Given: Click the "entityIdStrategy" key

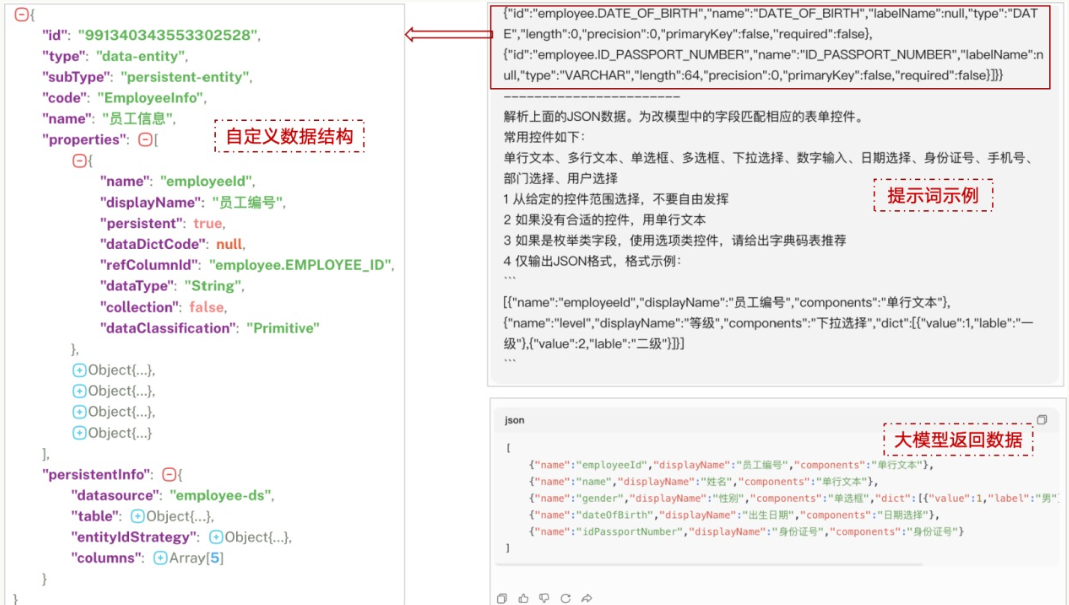Looking at the screenshot, I should coord(134,537).
